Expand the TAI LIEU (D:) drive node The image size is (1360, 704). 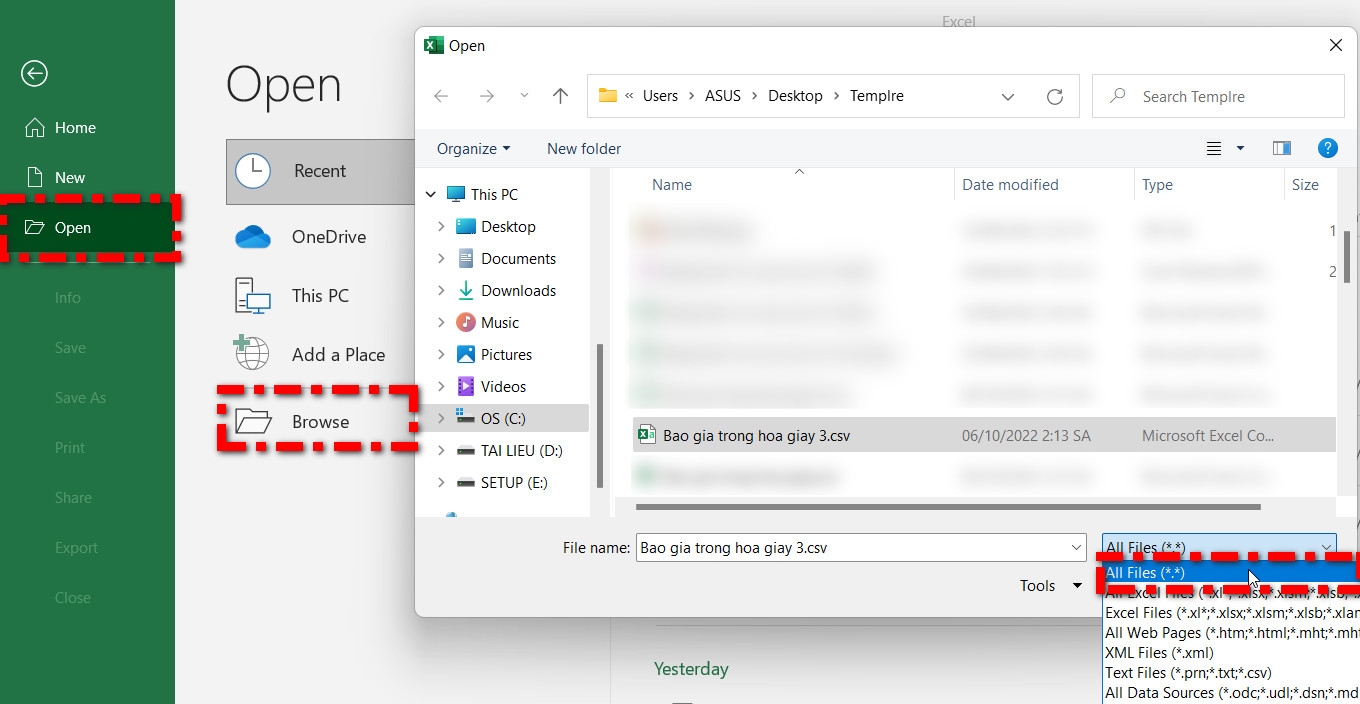(x=441, y=451)
